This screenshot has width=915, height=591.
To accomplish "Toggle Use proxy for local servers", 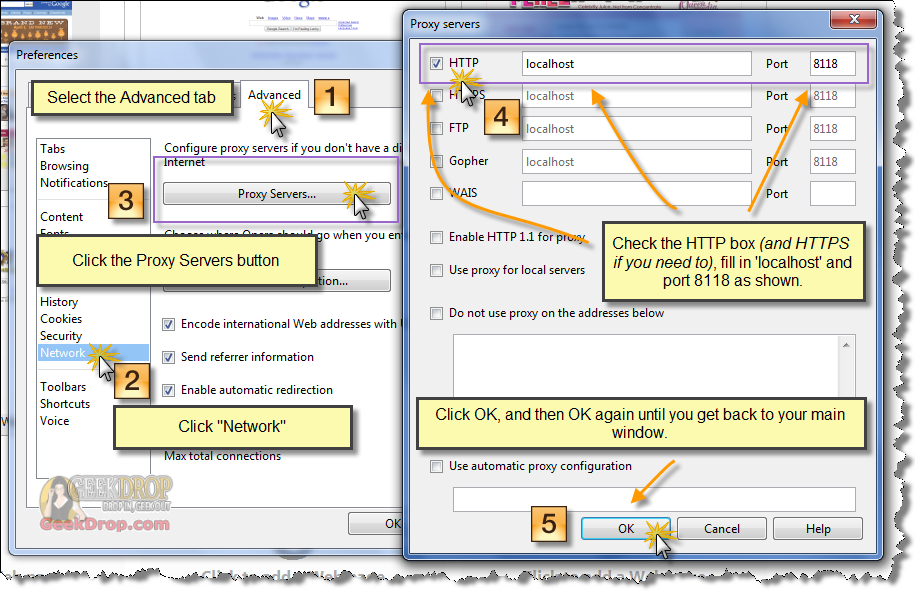I will tap(436, 270).
